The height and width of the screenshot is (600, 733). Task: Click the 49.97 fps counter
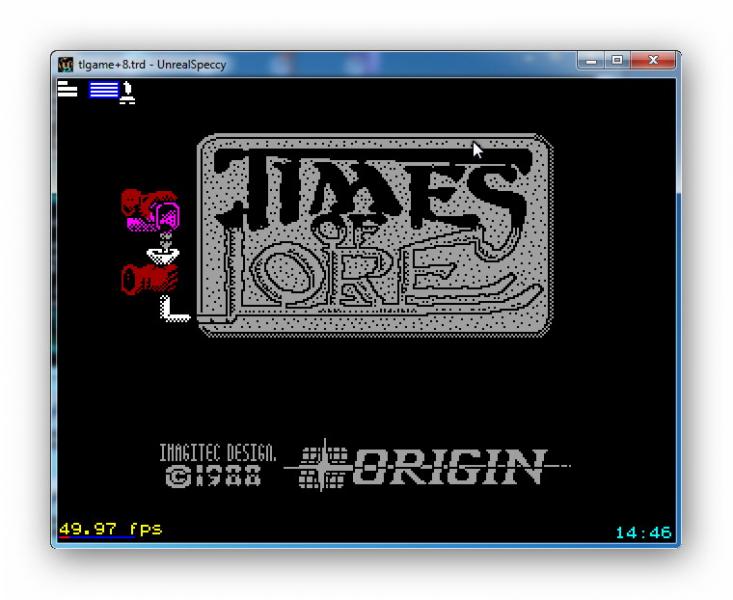[x=110, y=528]
